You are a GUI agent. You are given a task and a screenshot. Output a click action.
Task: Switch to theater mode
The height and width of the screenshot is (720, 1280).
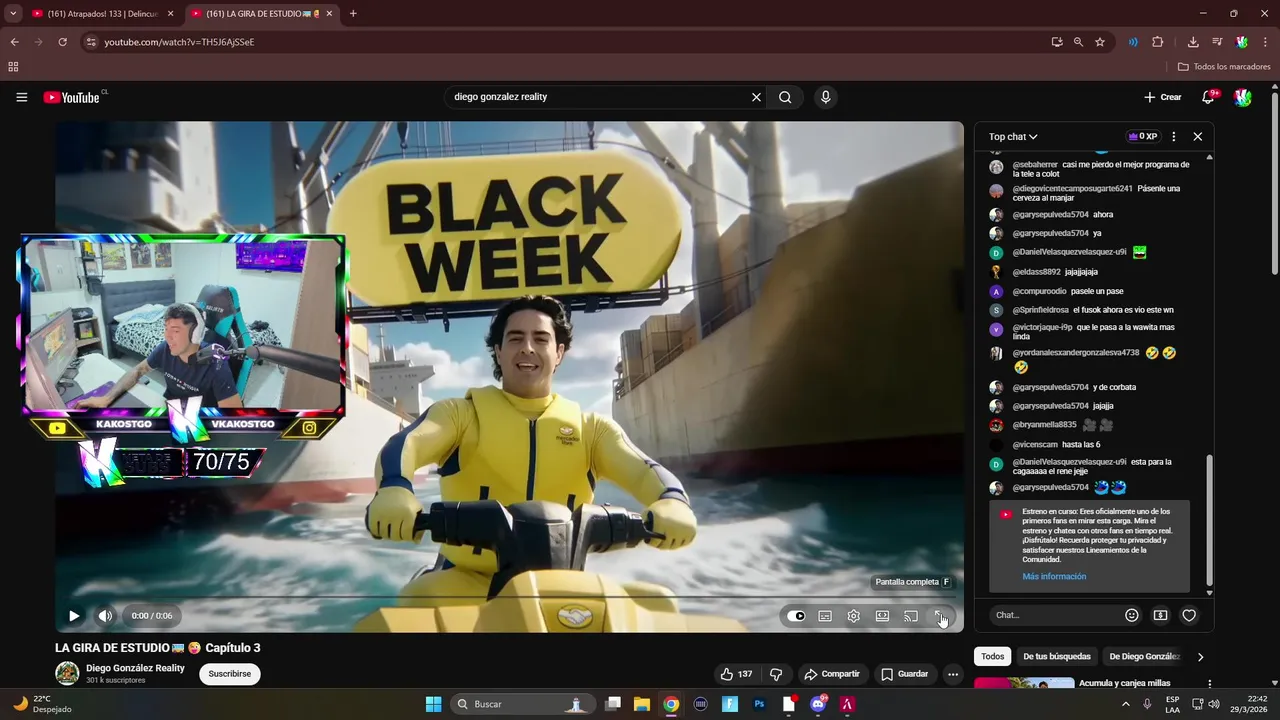click(x=882, y=616)
